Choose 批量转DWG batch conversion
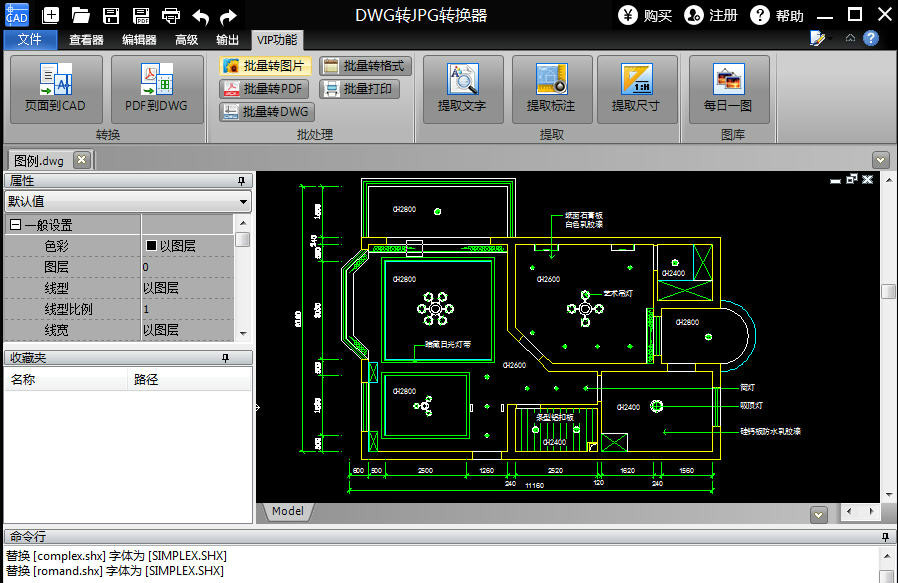 267,112
